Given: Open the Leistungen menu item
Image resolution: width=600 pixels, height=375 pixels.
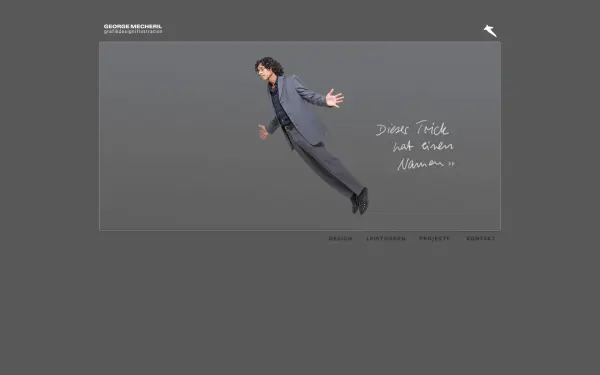Looking at the screenshot, I should click(x=386, y=238).
